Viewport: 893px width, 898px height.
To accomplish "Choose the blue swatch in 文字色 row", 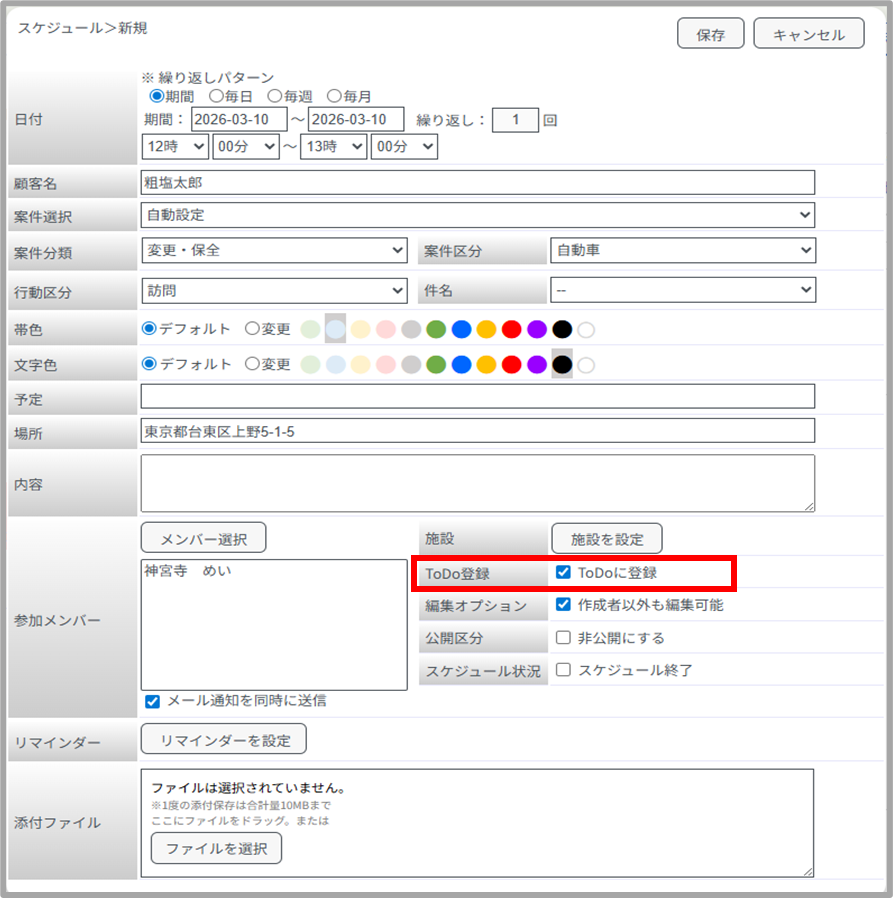I will click(x=460, y=365).
